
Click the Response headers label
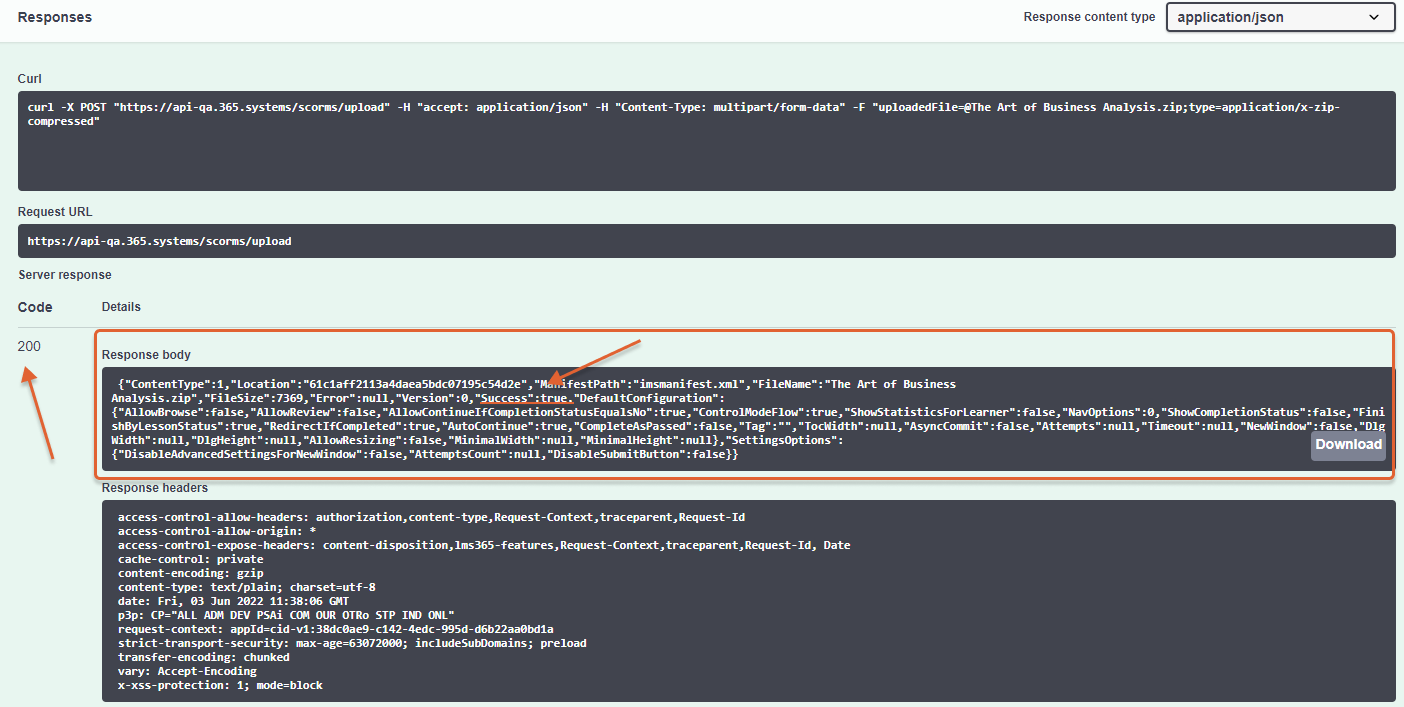[x=154, y=488]
